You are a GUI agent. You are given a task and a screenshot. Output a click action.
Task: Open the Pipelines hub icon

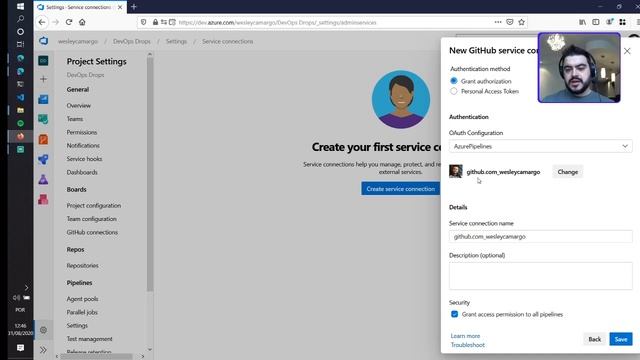coord(43,159)
